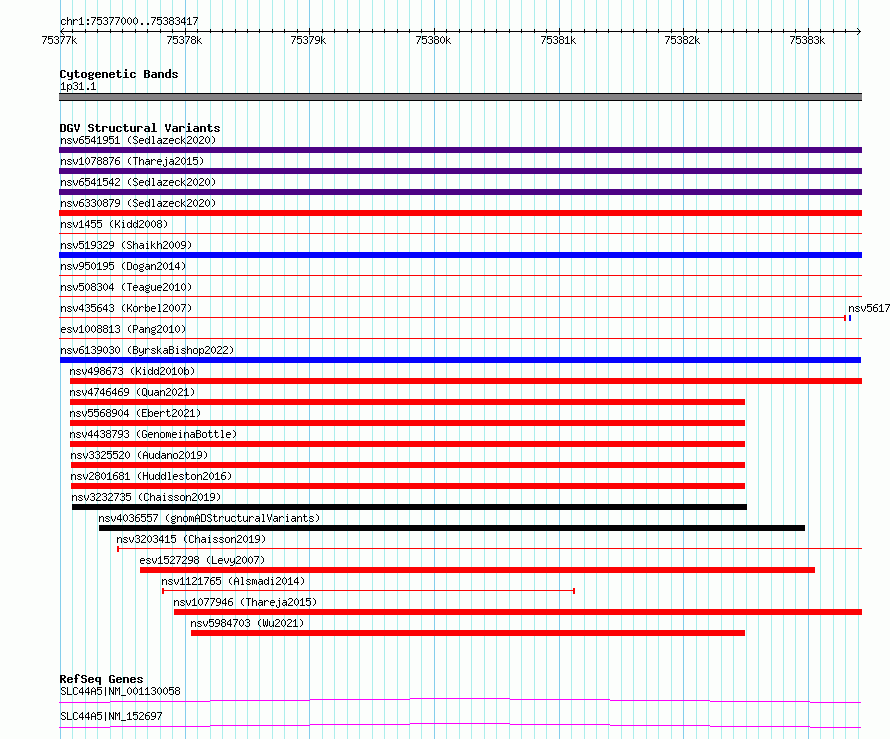
Task: Select the nsv1078876 (Thareja2015) variant label
Action: (x=132, y=161)
